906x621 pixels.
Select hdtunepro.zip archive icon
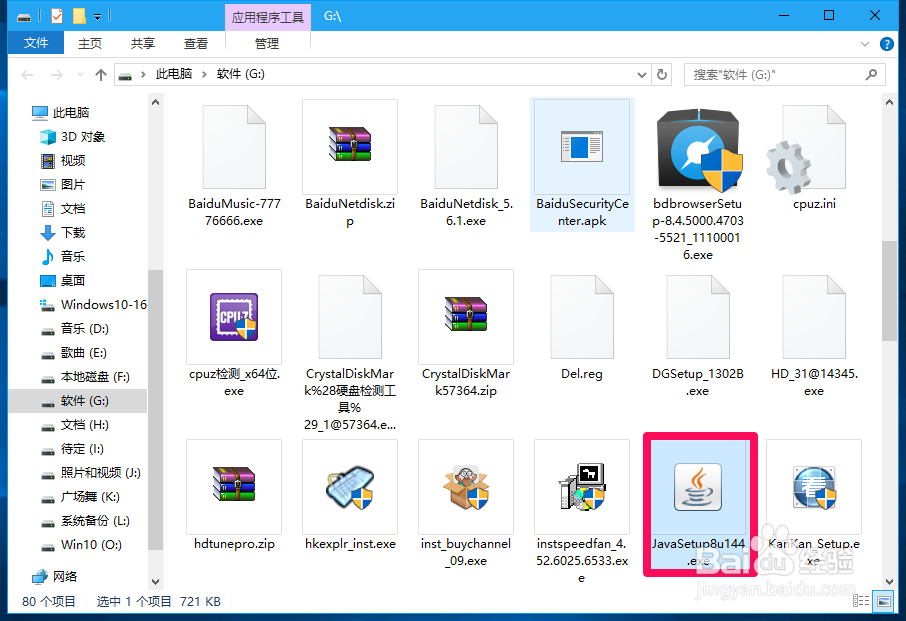coord(234,484)
